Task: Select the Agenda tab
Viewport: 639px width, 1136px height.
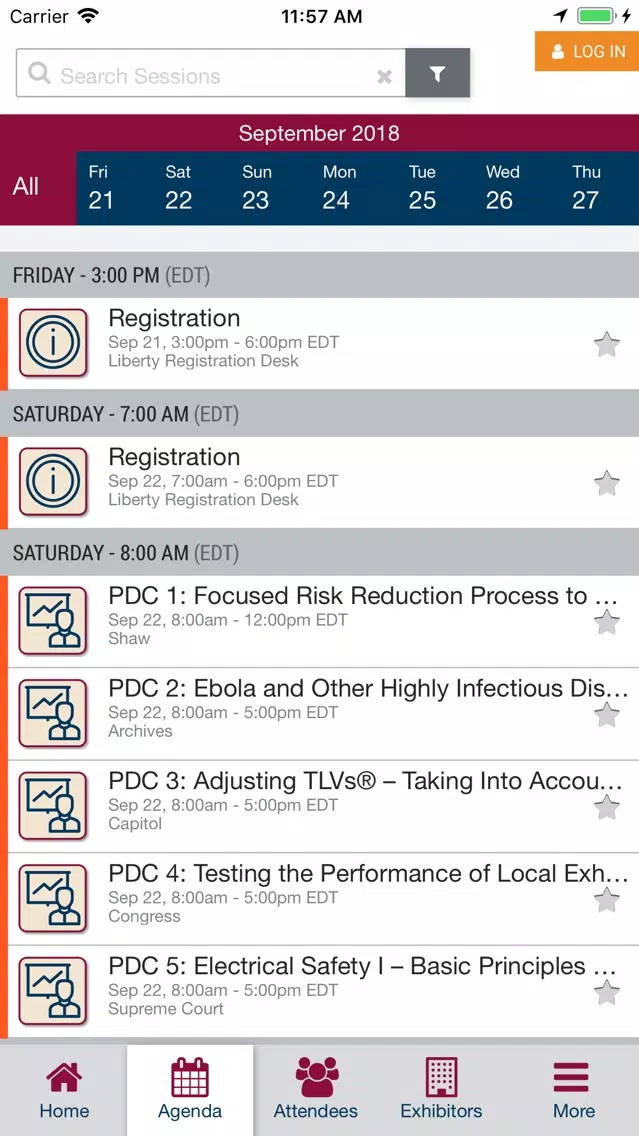Action: click(x=190, y=1090)
